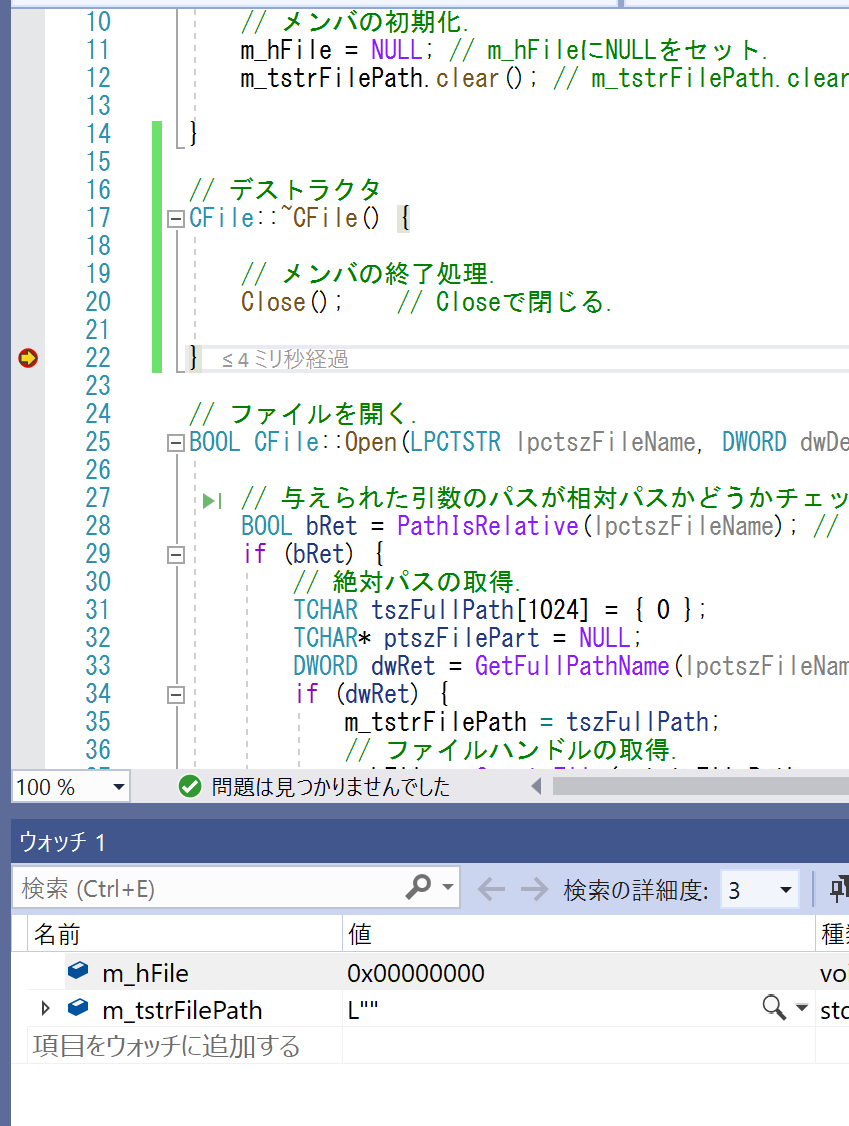849x1126 pixels.
Task: Select the ウォッチ 1 panel title
Action: (62, 842)
